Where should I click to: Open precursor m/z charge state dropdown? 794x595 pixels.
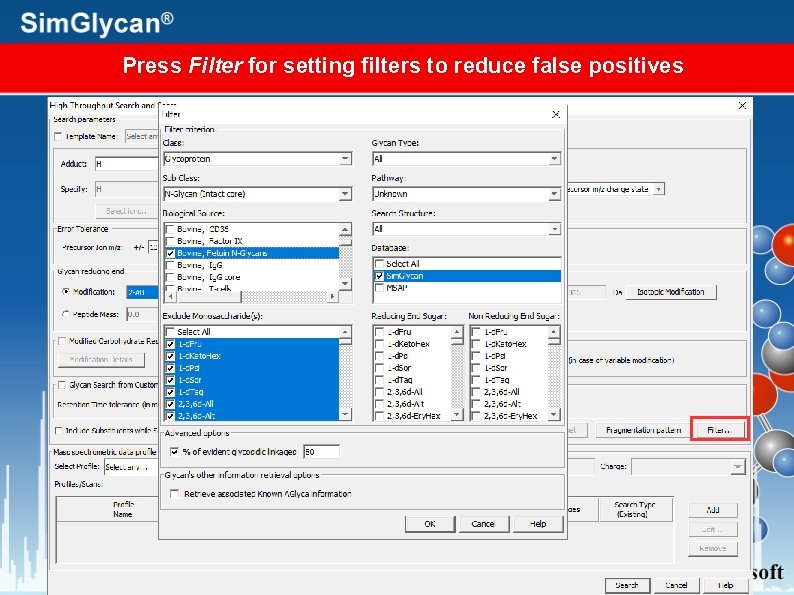(x=658, y=189)
